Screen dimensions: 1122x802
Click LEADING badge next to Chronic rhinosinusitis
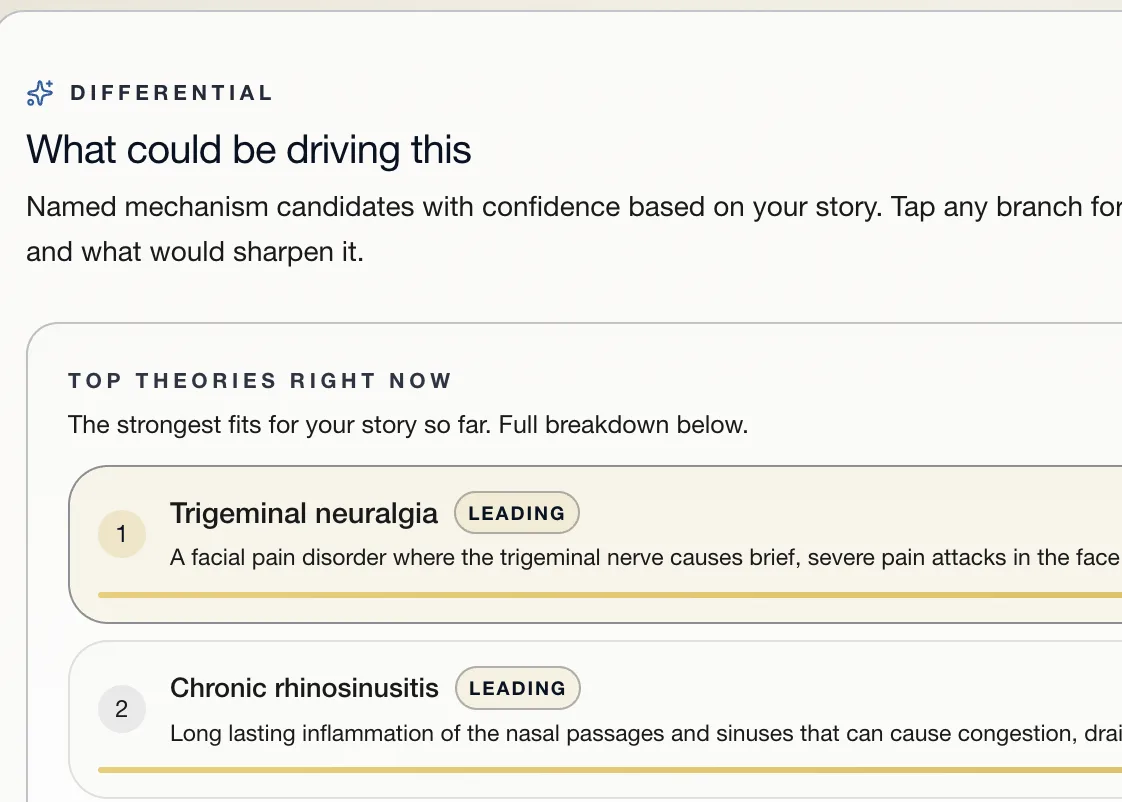click(517, 688)
